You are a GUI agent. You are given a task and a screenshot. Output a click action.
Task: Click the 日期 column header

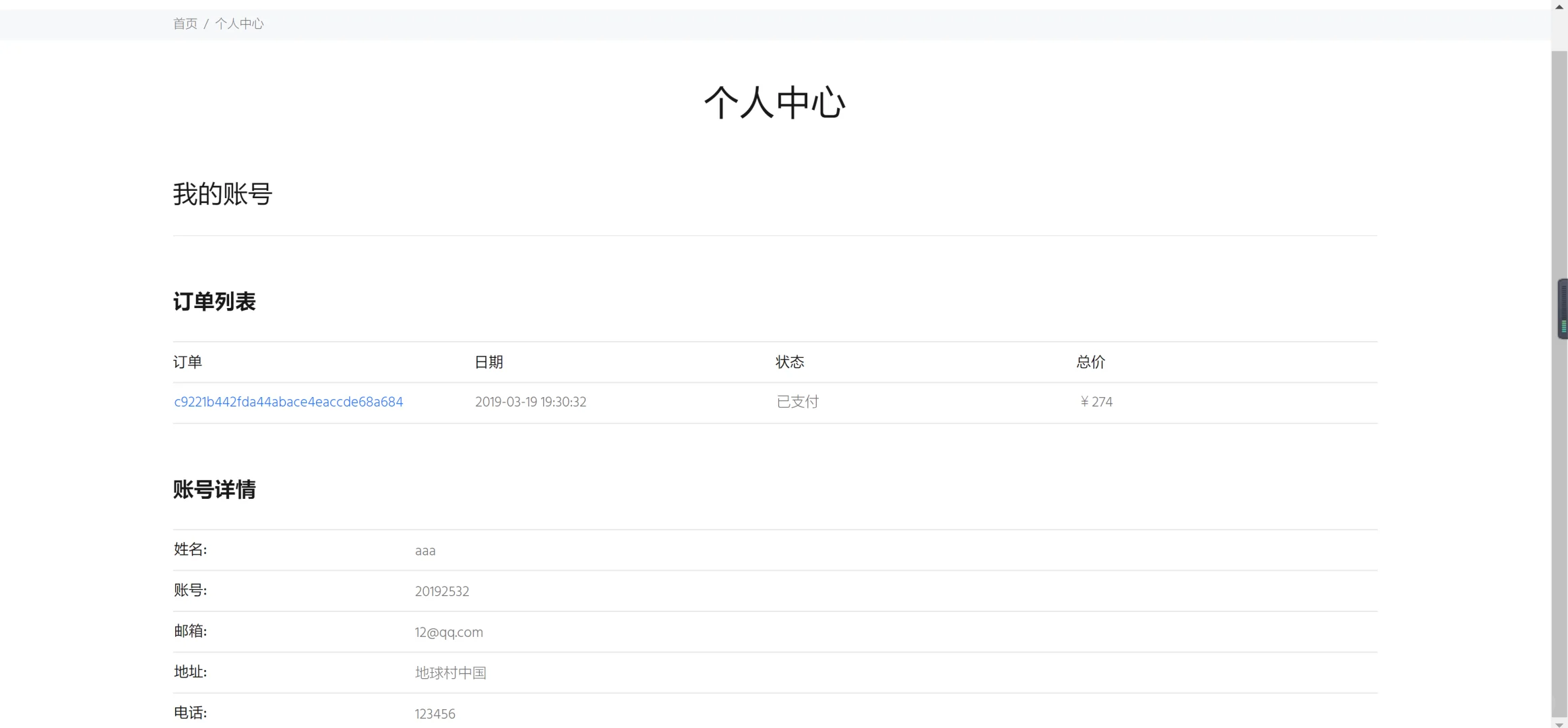click(489, 362)
